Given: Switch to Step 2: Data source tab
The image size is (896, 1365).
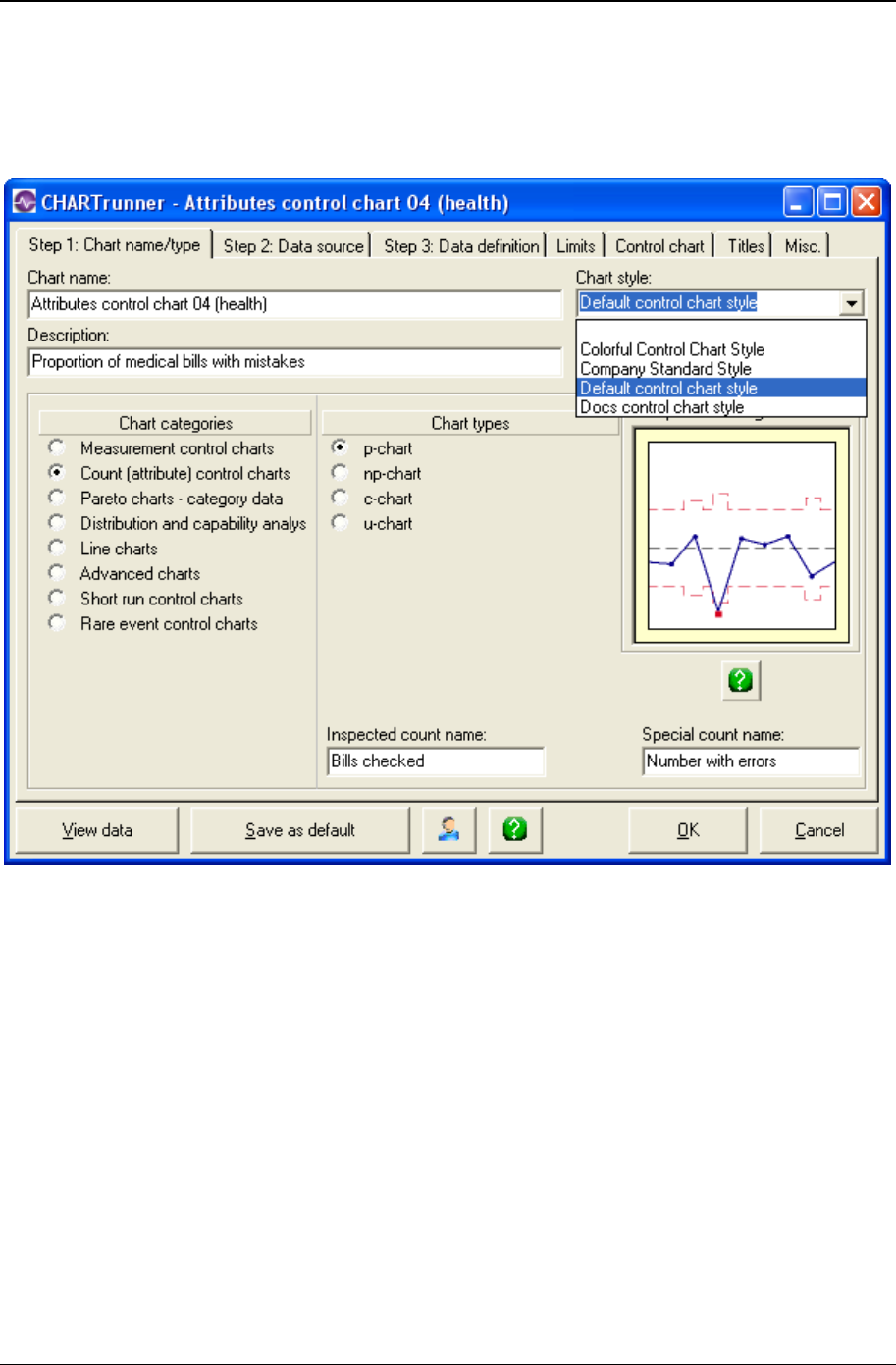Looking at the screenshot, I should coord(293,246).
